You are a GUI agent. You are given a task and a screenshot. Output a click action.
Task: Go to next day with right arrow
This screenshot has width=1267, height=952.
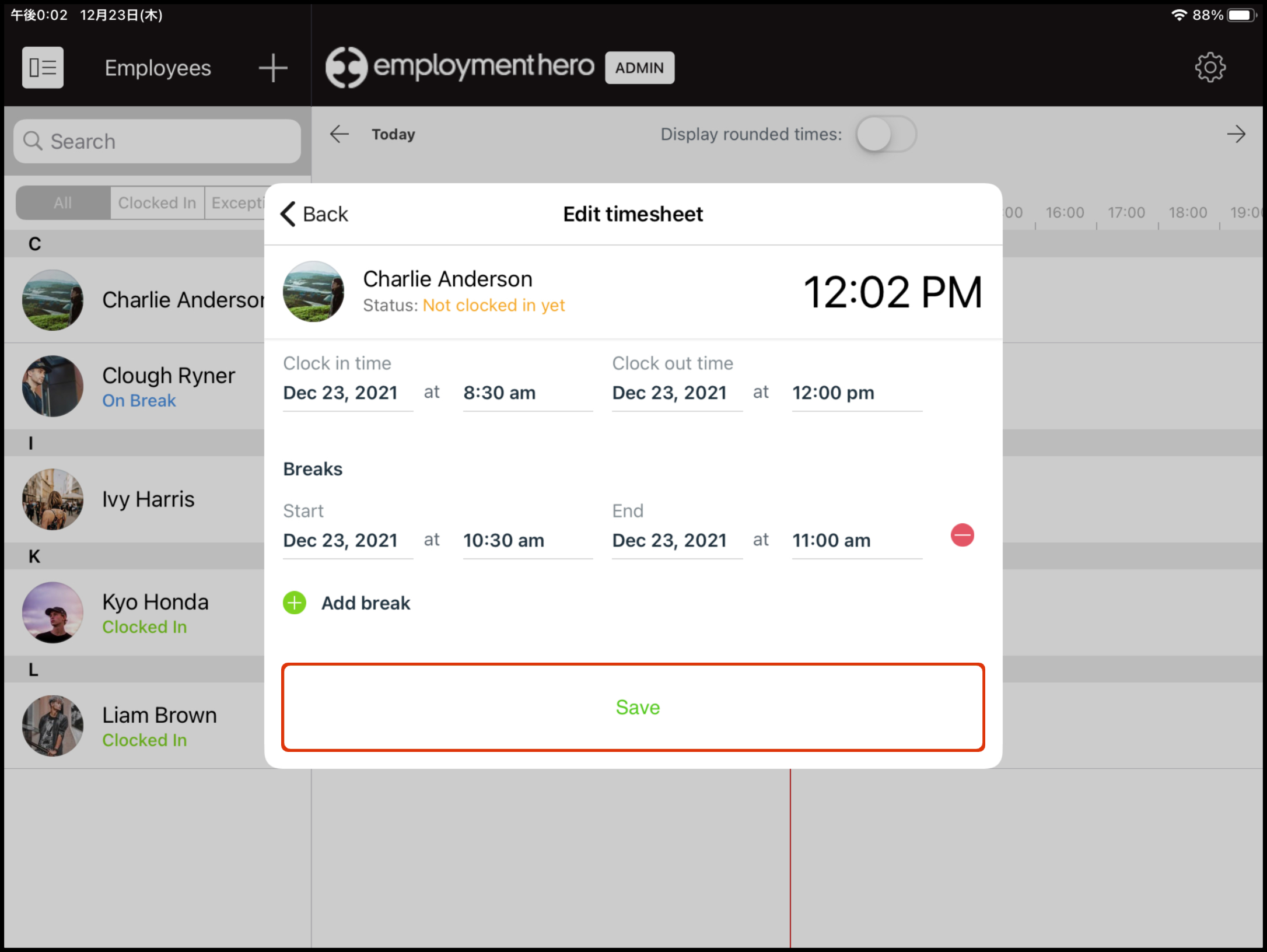pos(1235,134)
